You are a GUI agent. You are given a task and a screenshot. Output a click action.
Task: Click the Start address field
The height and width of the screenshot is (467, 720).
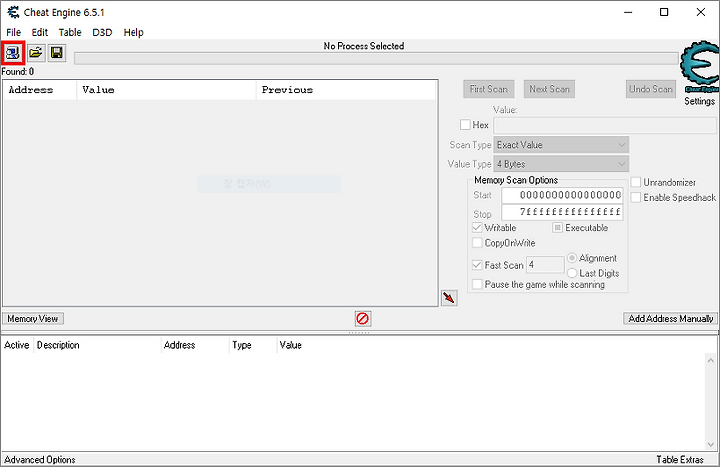pyautogui.click(x=562, y=195)
